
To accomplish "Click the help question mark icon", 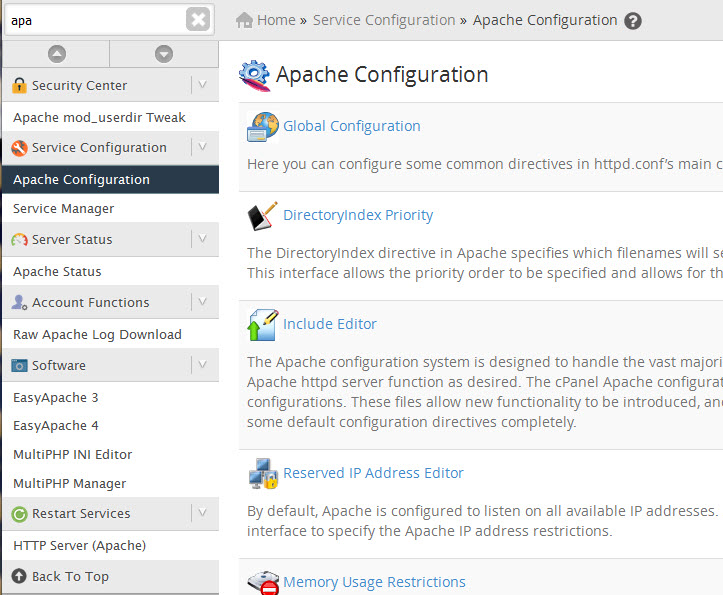I will [x=633, y=21].
